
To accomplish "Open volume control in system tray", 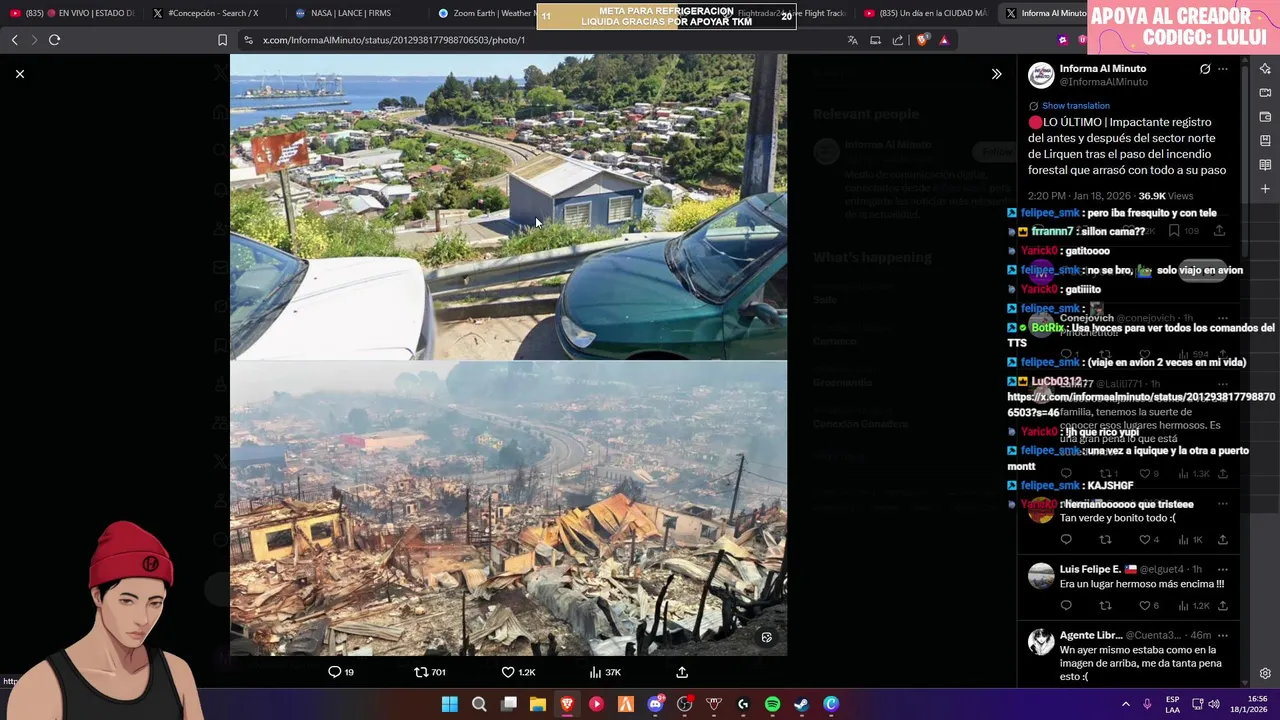I will click(1214, 704).
